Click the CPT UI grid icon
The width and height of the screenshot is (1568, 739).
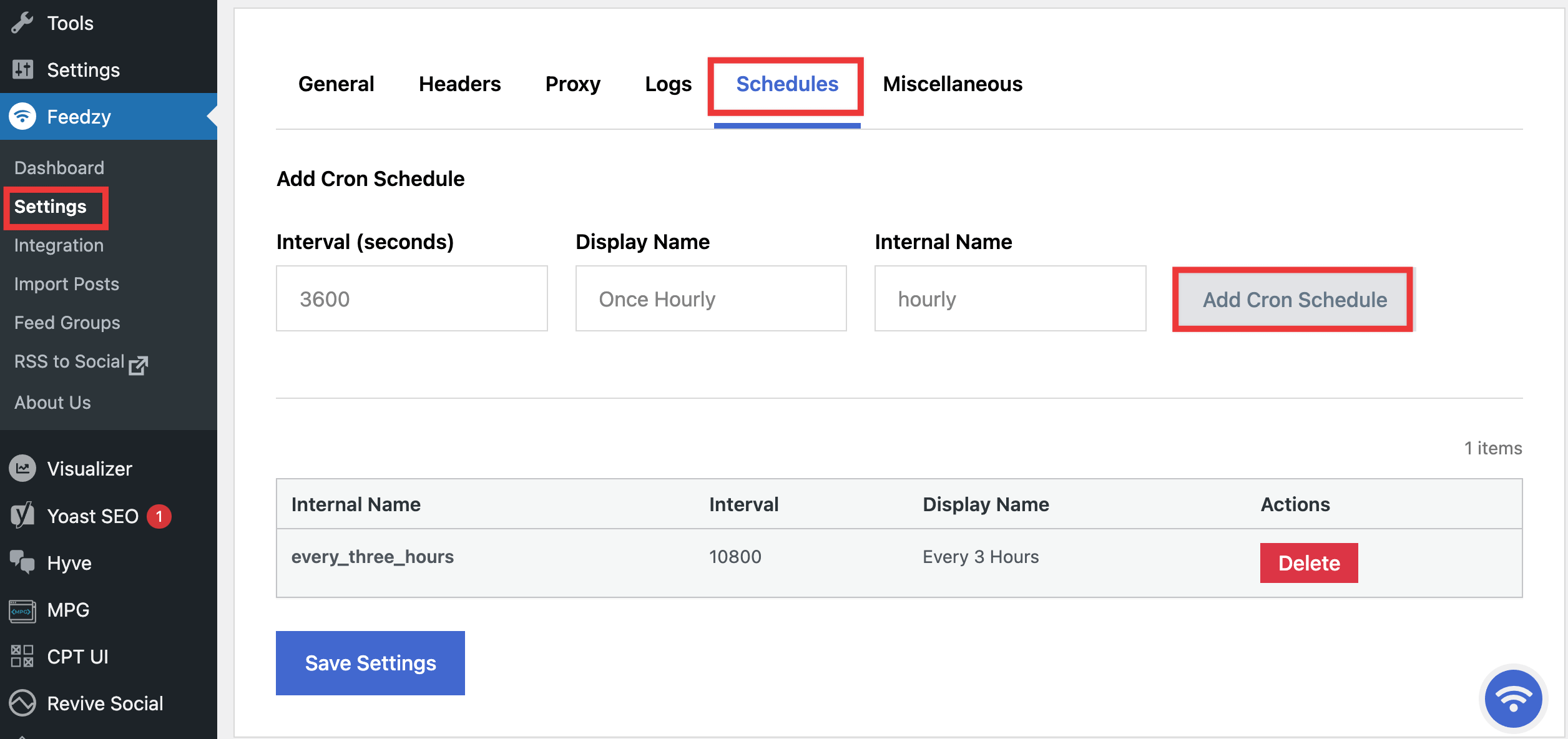click(22, 657)
